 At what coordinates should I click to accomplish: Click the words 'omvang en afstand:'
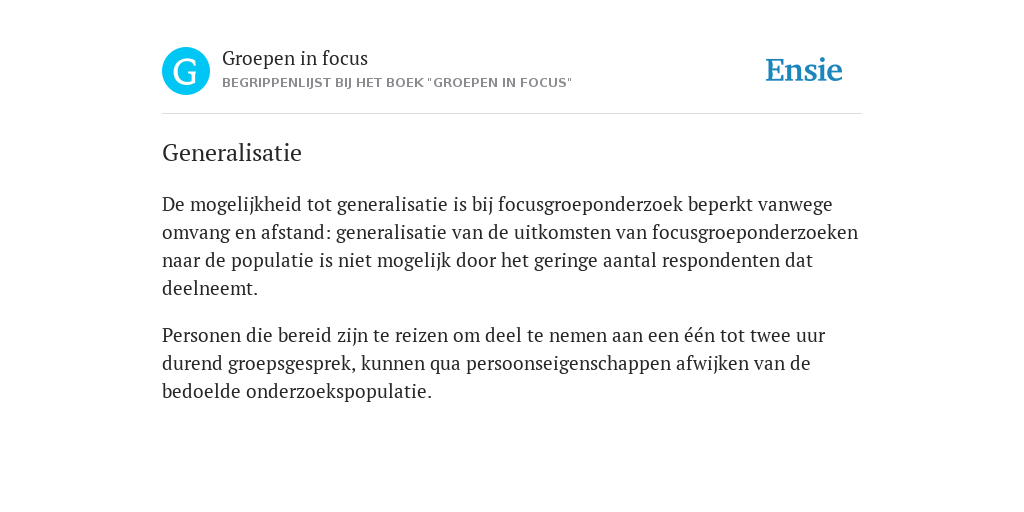(246, 233)
